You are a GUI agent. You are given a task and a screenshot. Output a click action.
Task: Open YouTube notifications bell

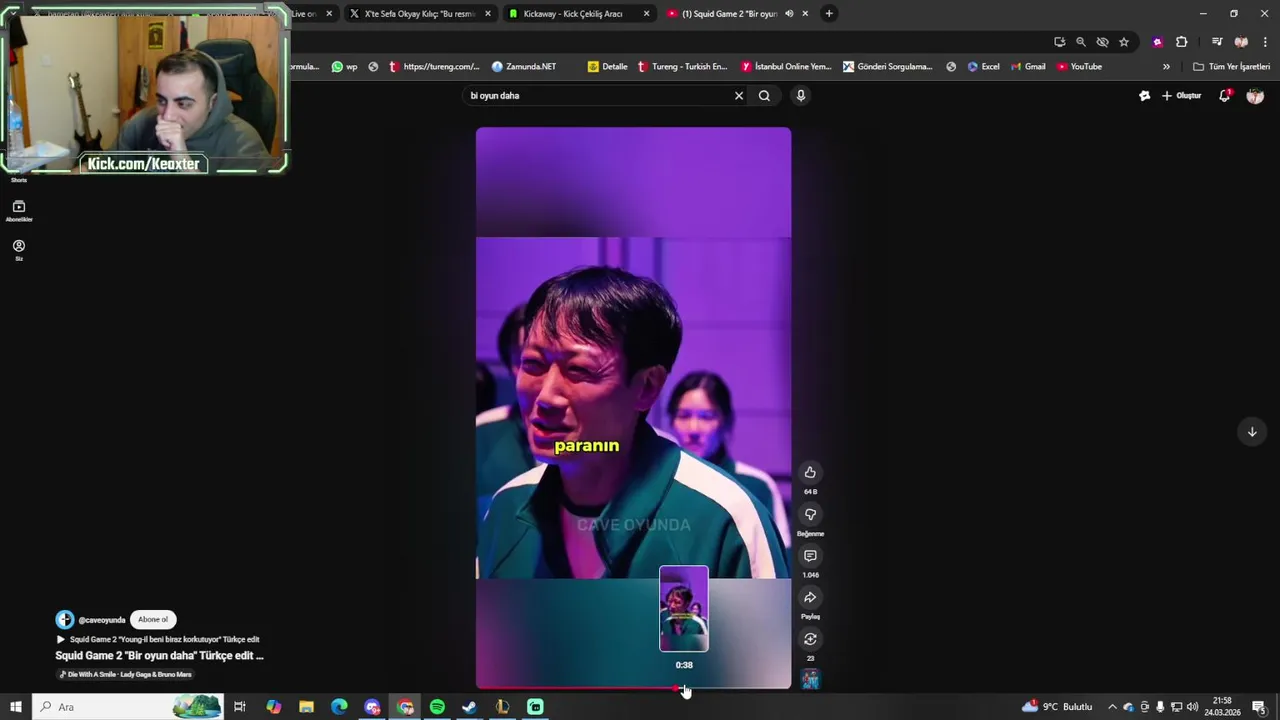1225,96
